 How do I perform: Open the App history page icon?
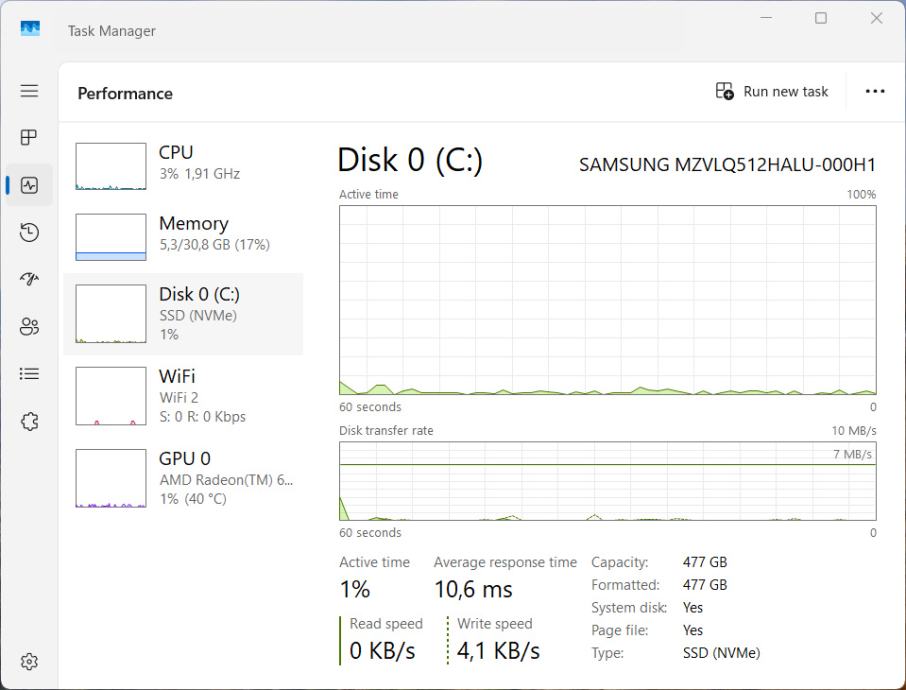click(29, 232)
